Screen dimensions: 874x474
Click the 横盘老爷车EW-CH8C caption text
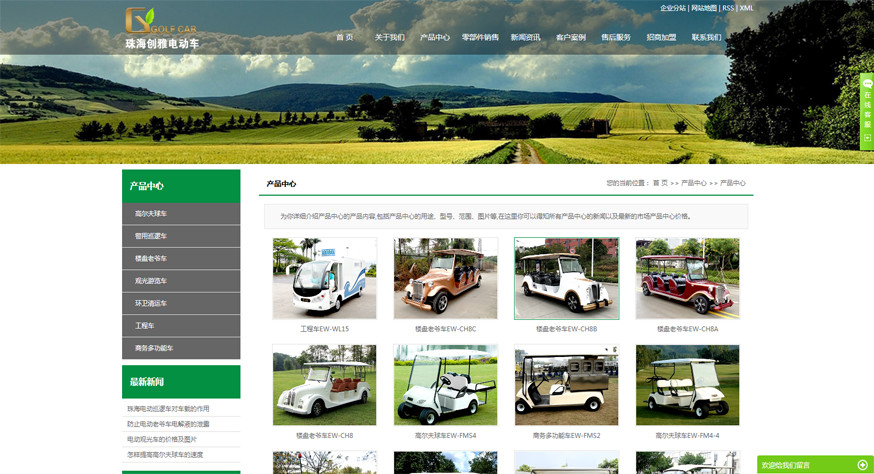point(445,329)
